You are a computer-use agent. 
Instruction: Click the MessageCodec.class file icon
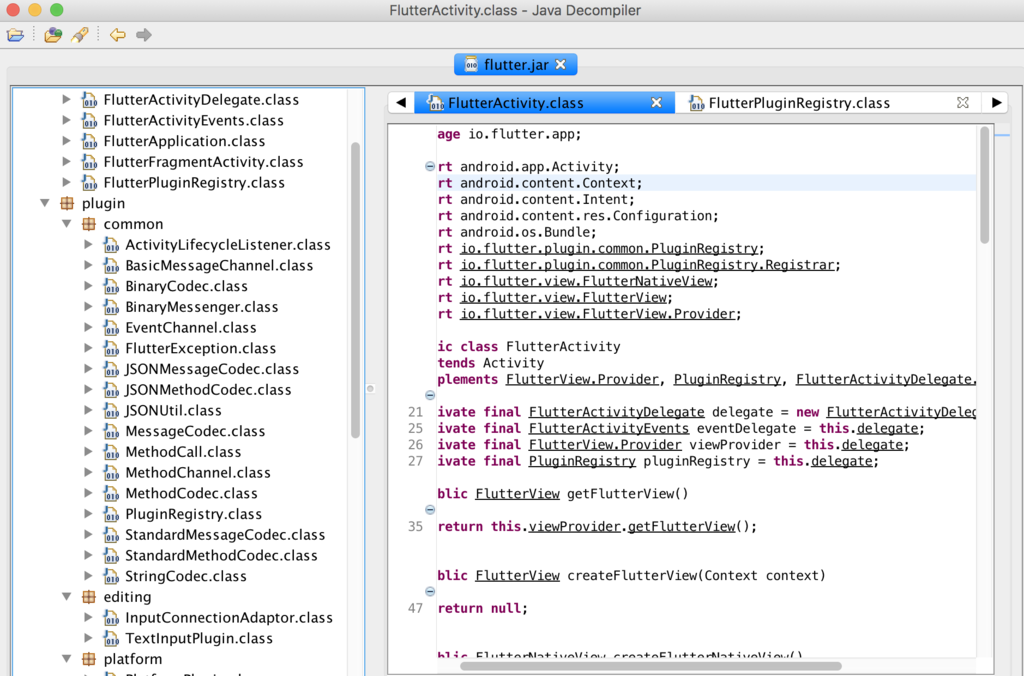click(x=111, y=431)
